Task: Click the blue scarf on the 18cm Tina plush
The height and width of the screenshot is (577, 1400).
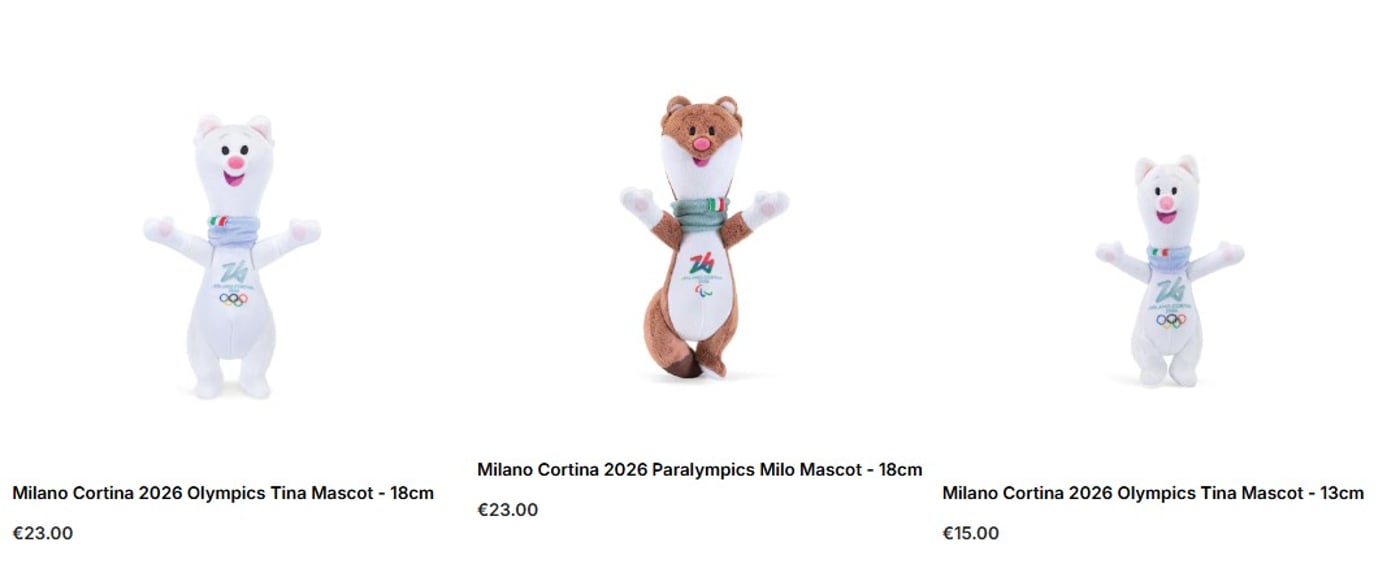Action: click(233, 229)
